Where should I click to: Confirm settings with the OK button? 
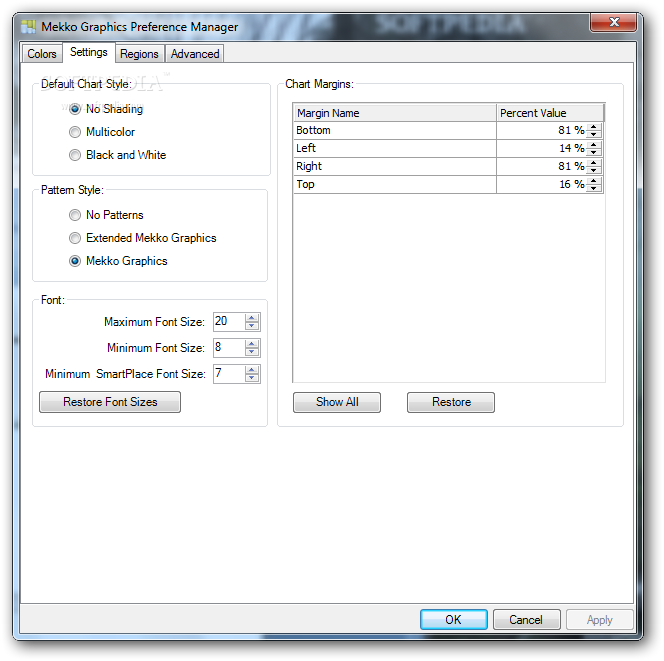coord(454,620)
